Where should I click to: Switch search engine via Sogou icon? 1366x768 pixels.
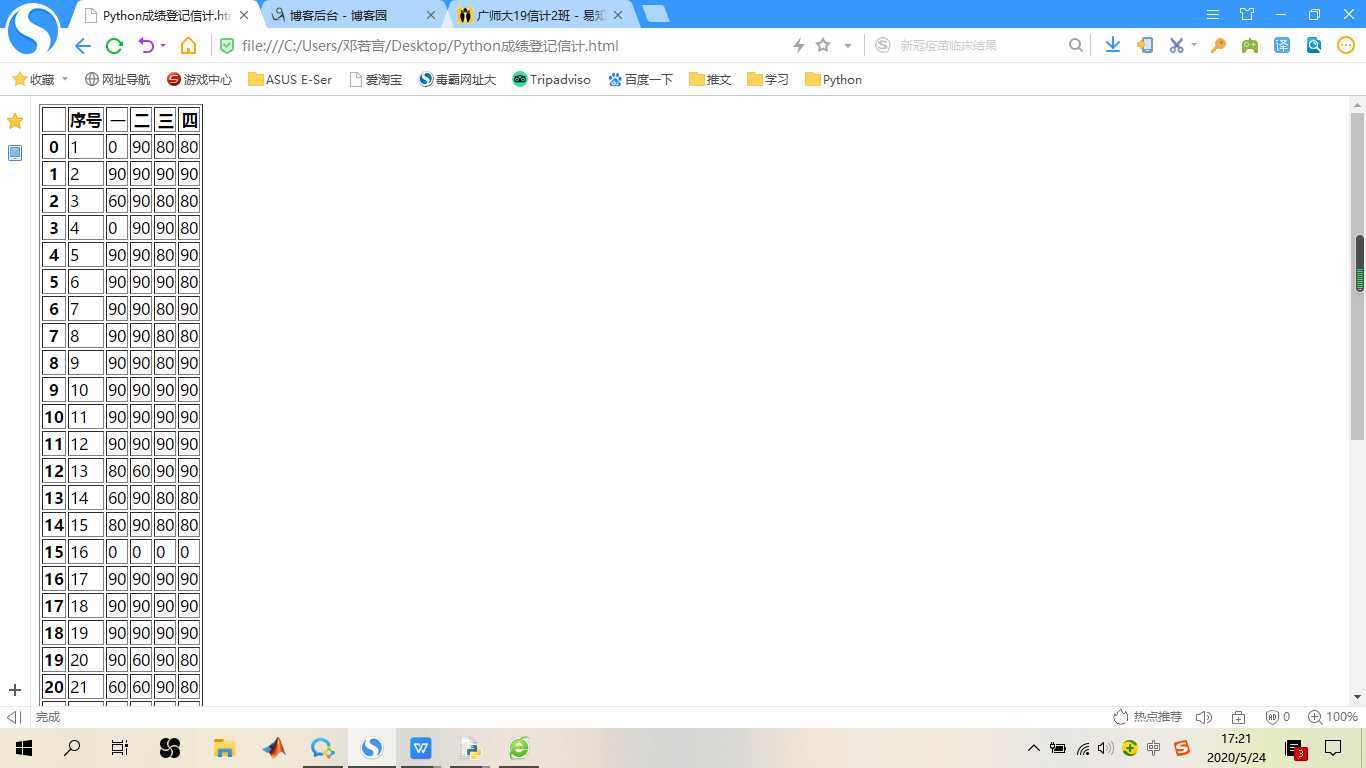(883, 45)
